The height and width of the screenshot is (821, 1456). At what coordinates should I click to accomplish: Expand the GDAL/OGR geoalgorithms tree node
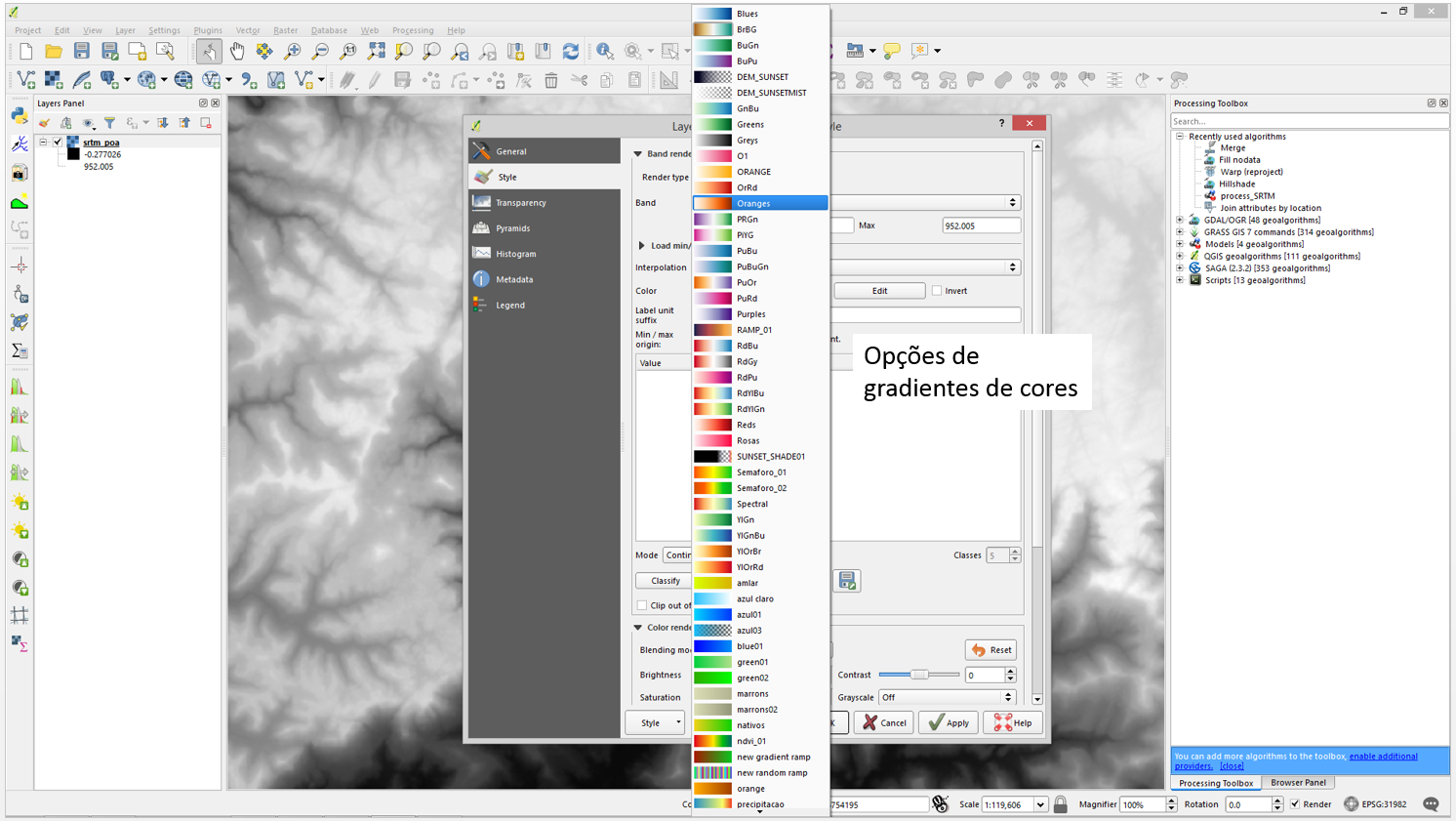pos(1180,221)
